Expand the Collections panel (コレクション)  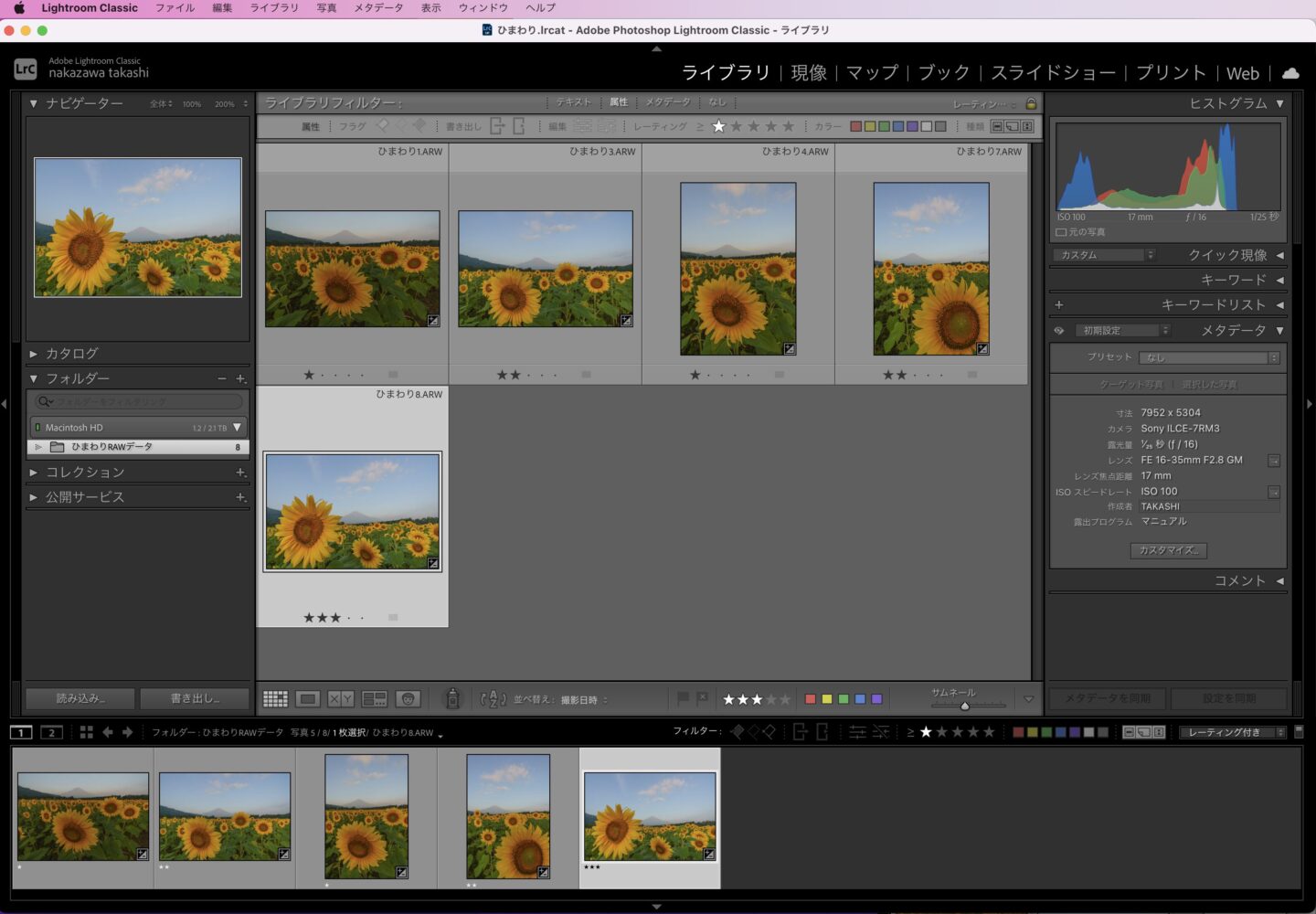[x=85, y=473]
